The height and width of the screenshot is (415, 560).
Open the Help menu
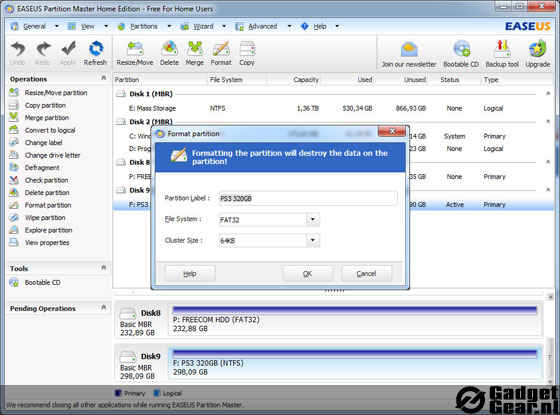(x=320, y=26)
